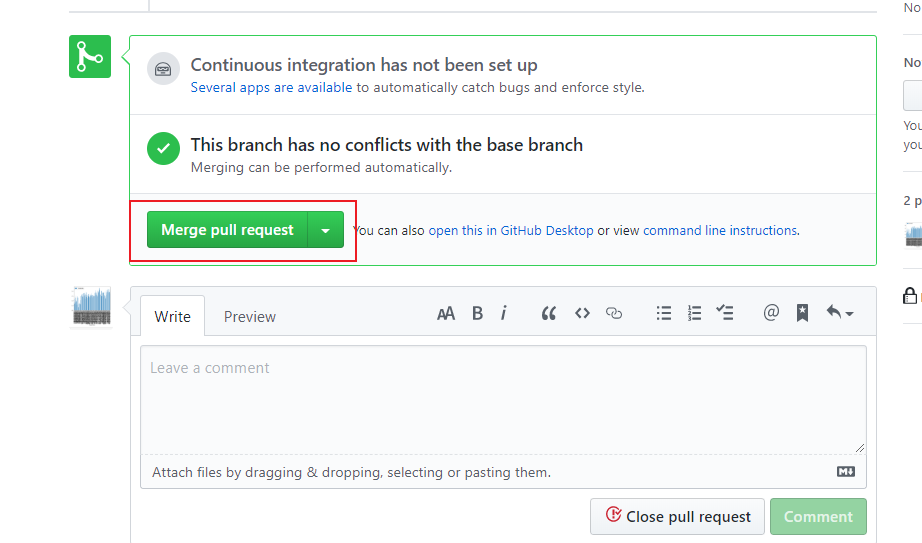Add a bulleted list
This screenshot has width=922, height=543.
(x=664, y=314)
